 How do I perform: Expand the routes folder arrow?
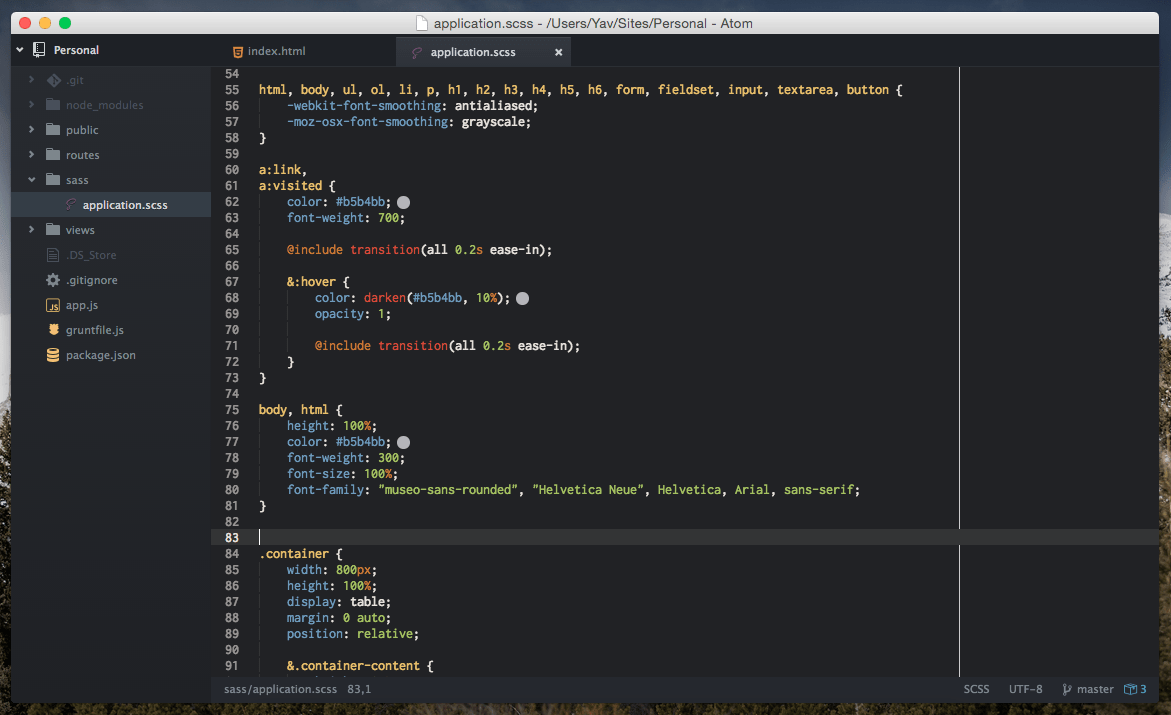(x=31, y=155)
